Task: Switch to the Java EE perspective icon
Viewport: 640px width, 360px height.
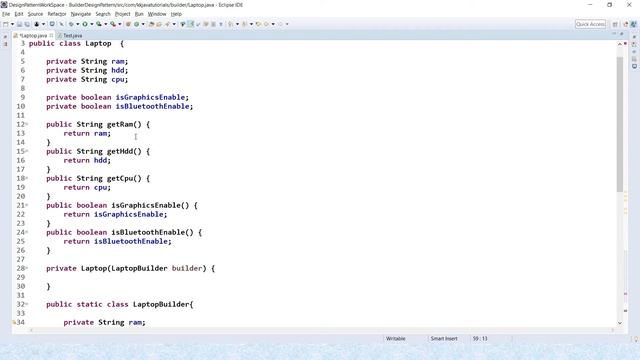Action: coord(625,24)
